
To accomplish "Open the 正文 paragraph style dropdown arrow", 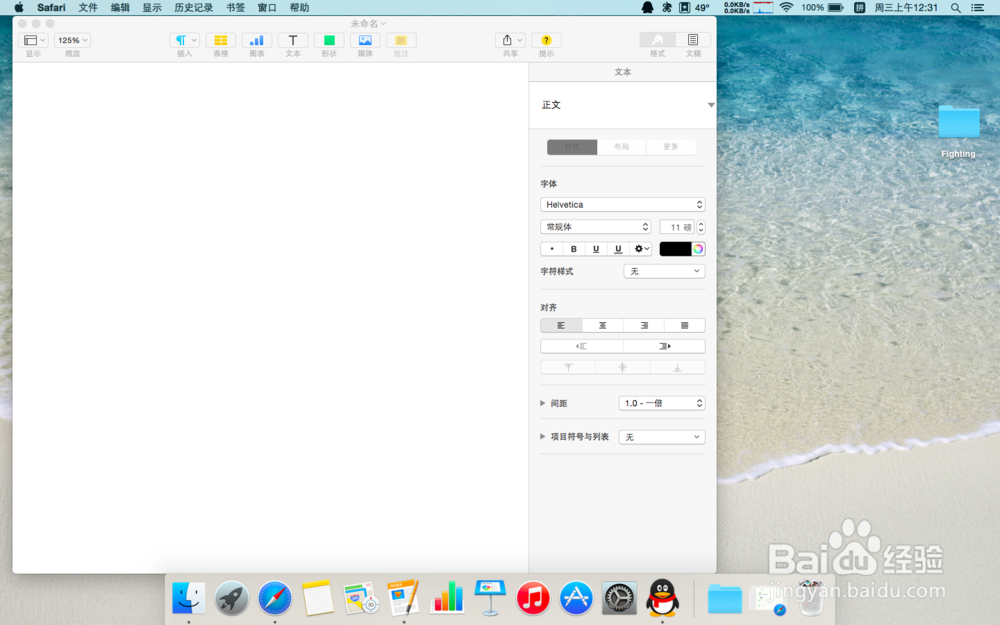I will click(x=710, y=105).
